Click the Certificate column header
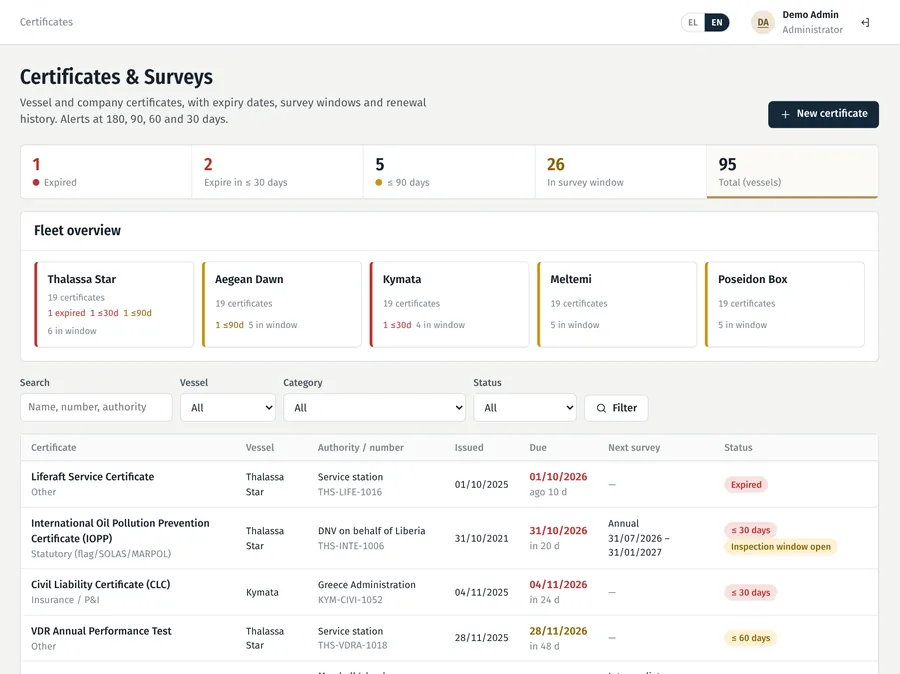900x674 pixels. 53,447
